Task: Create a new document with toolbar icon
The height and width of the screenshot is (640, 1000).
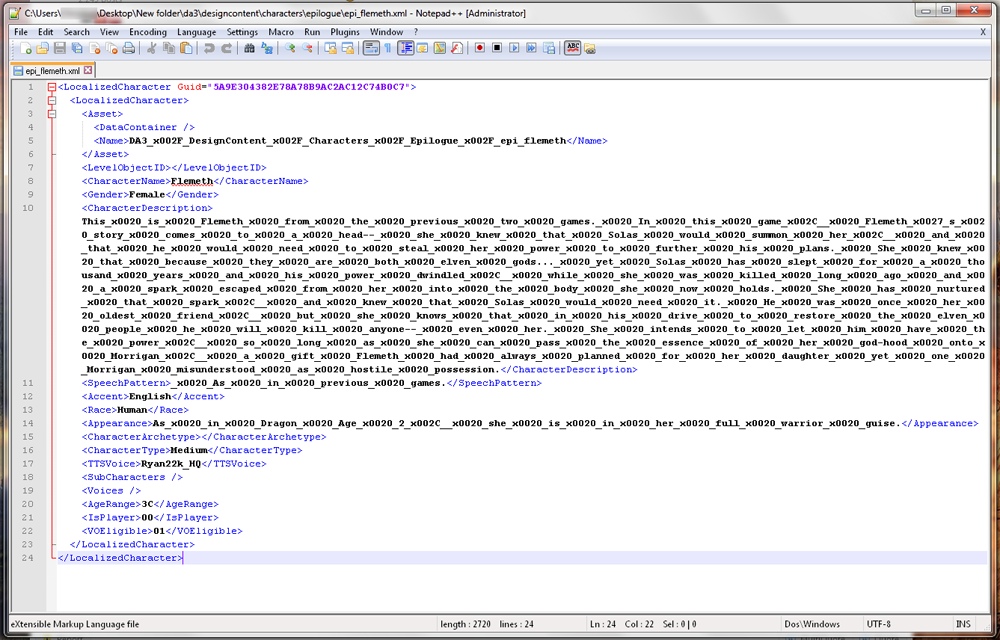Action: pyautogui.click(x=27, y=48)
